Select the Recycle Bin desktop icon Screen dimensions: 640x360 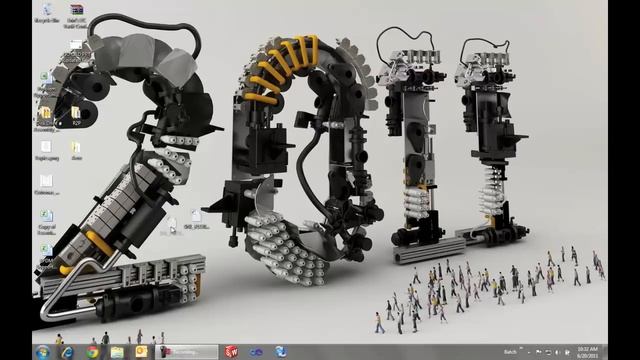tap(47, 13)
